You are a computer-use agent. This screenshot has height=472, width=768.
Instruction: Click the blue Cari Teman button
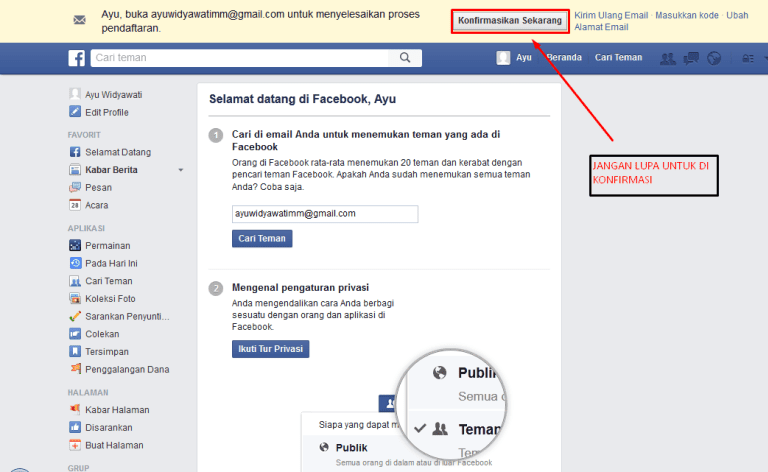(262, 238)
